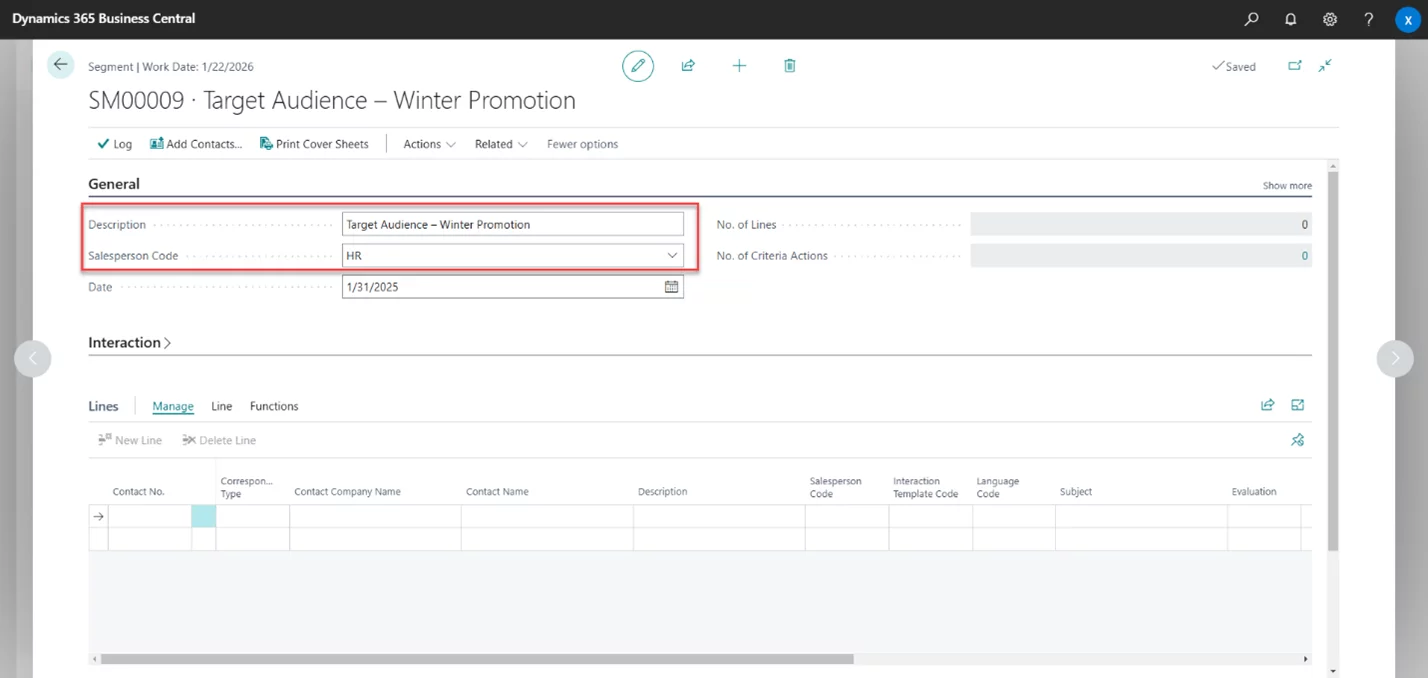Click the Description input field
Screen dimensions: 1428x678
pyautogui.click(x=512, y=225)
